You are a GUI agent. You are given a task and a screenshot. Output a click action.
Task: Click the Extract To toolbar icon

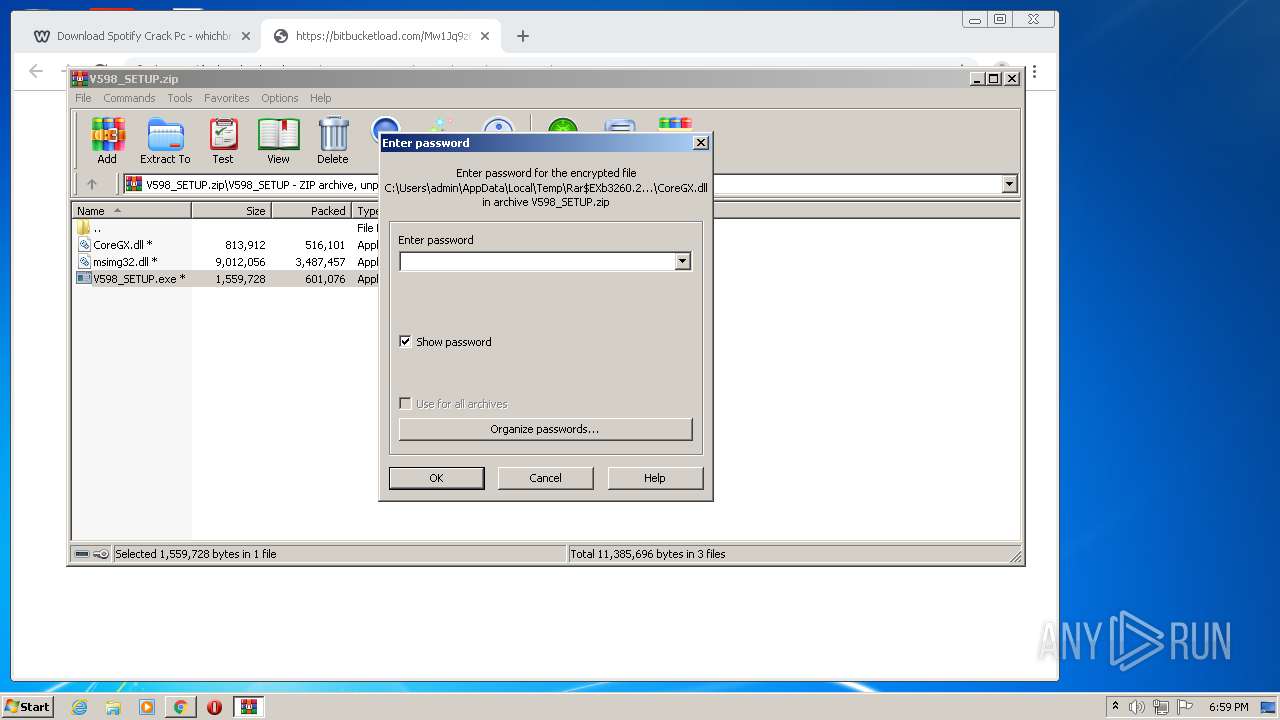click(165, 141)
